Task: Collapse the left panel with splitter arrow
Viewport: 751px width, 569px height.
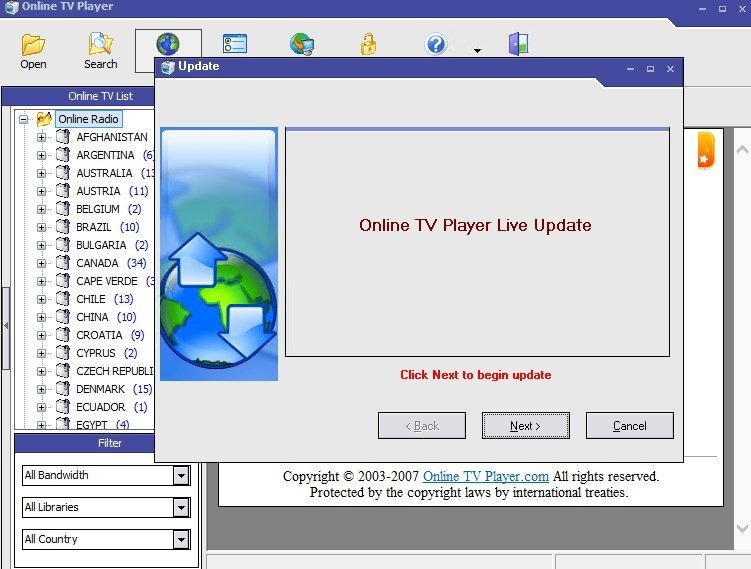Action: [6, 326]
